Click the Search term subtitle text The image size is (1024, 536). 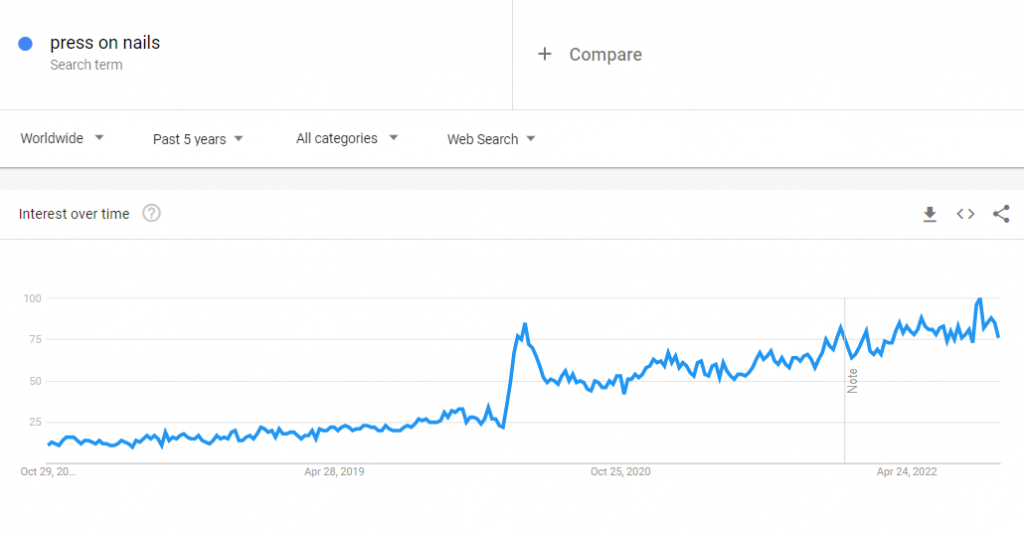86,65
